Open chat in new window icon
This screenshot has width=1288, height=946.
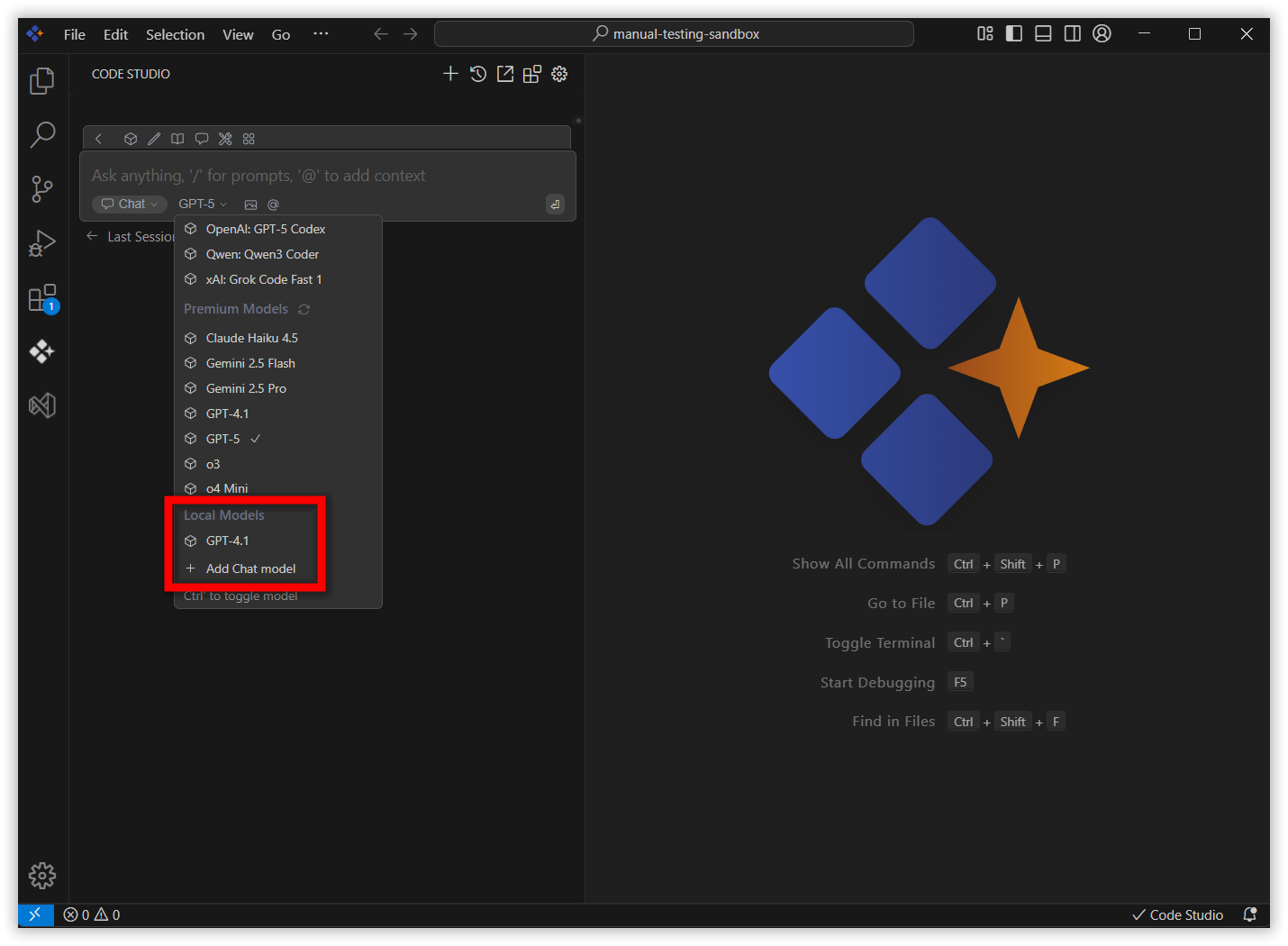tap(505, 74)
